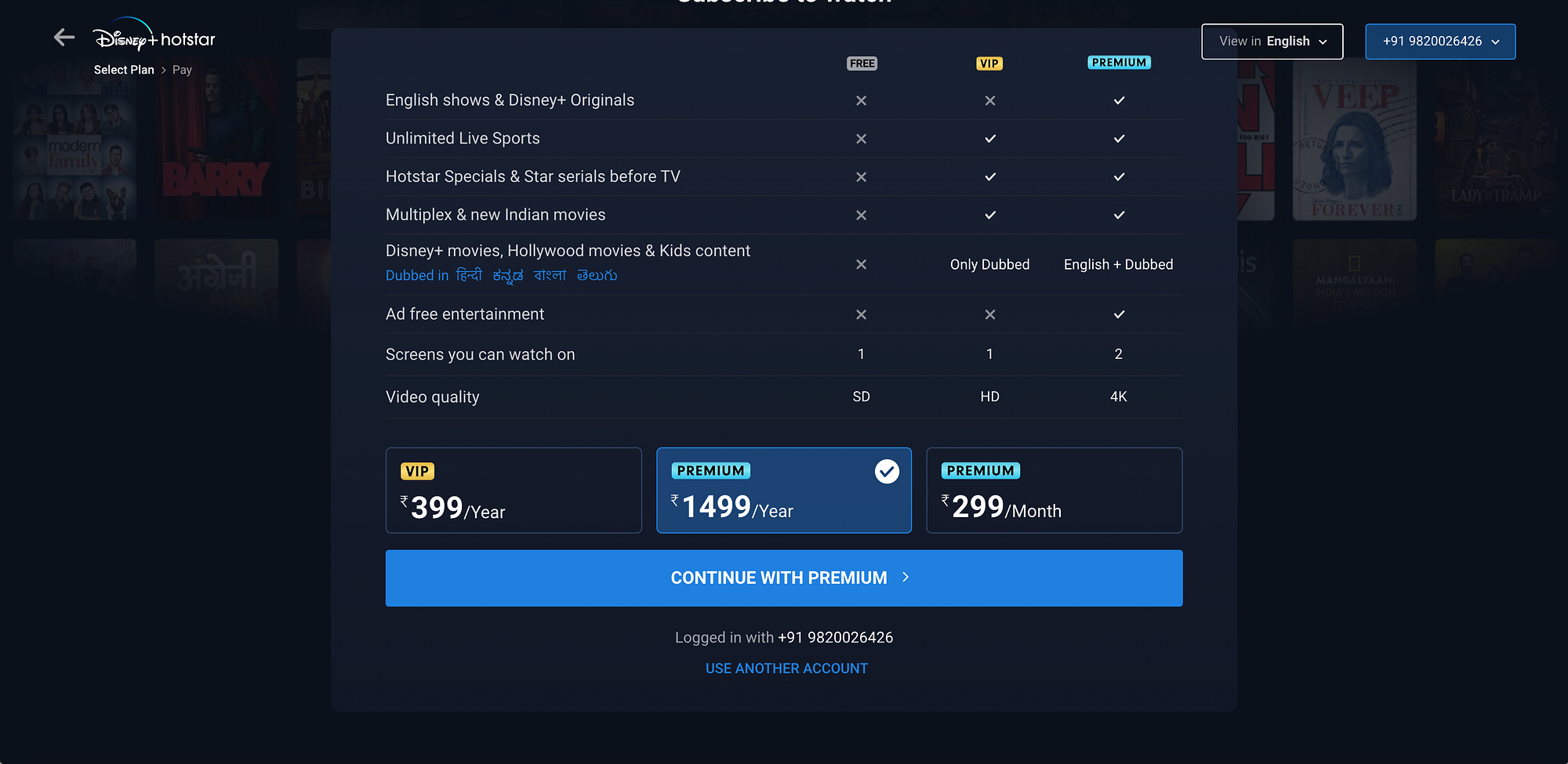Select the Bengali dubbed language link
Viewport: 1568px width, 764px height.
click(550, 275)
